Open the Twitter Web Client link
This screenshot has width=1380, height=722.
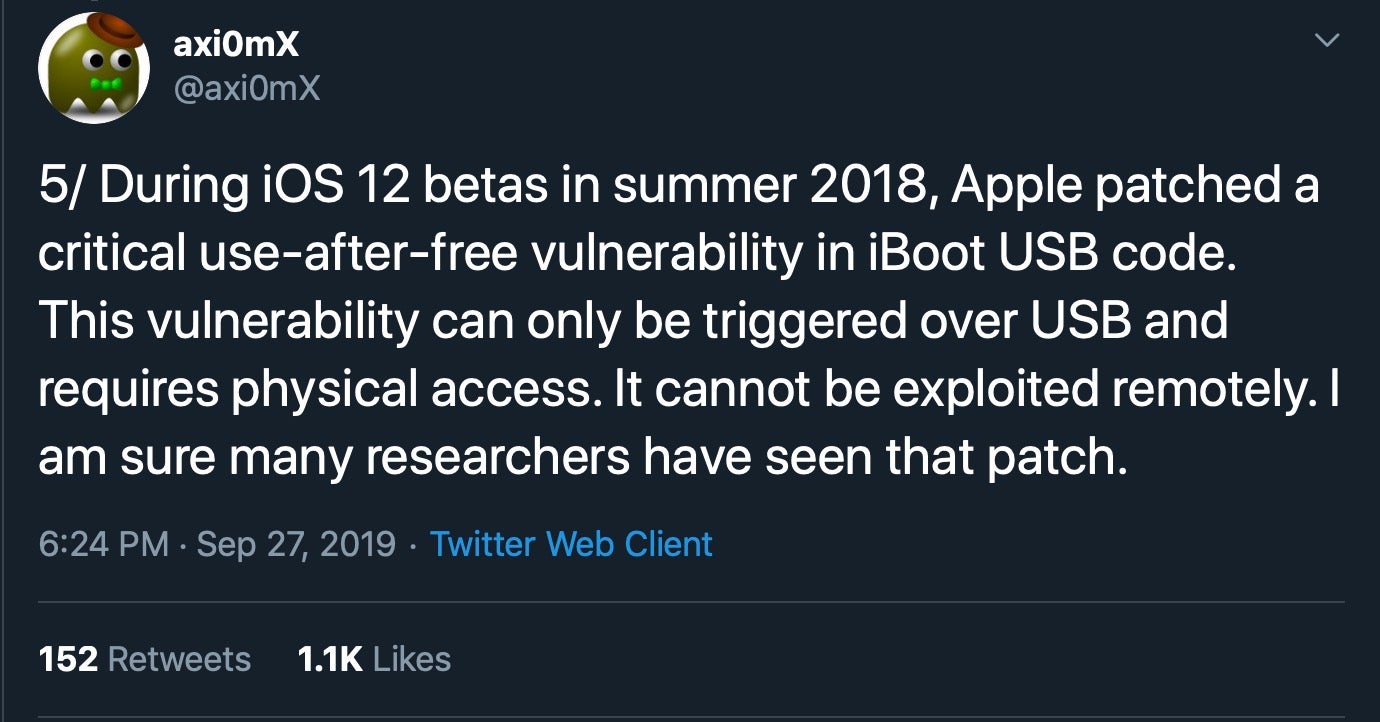click(x=571, y=544)
